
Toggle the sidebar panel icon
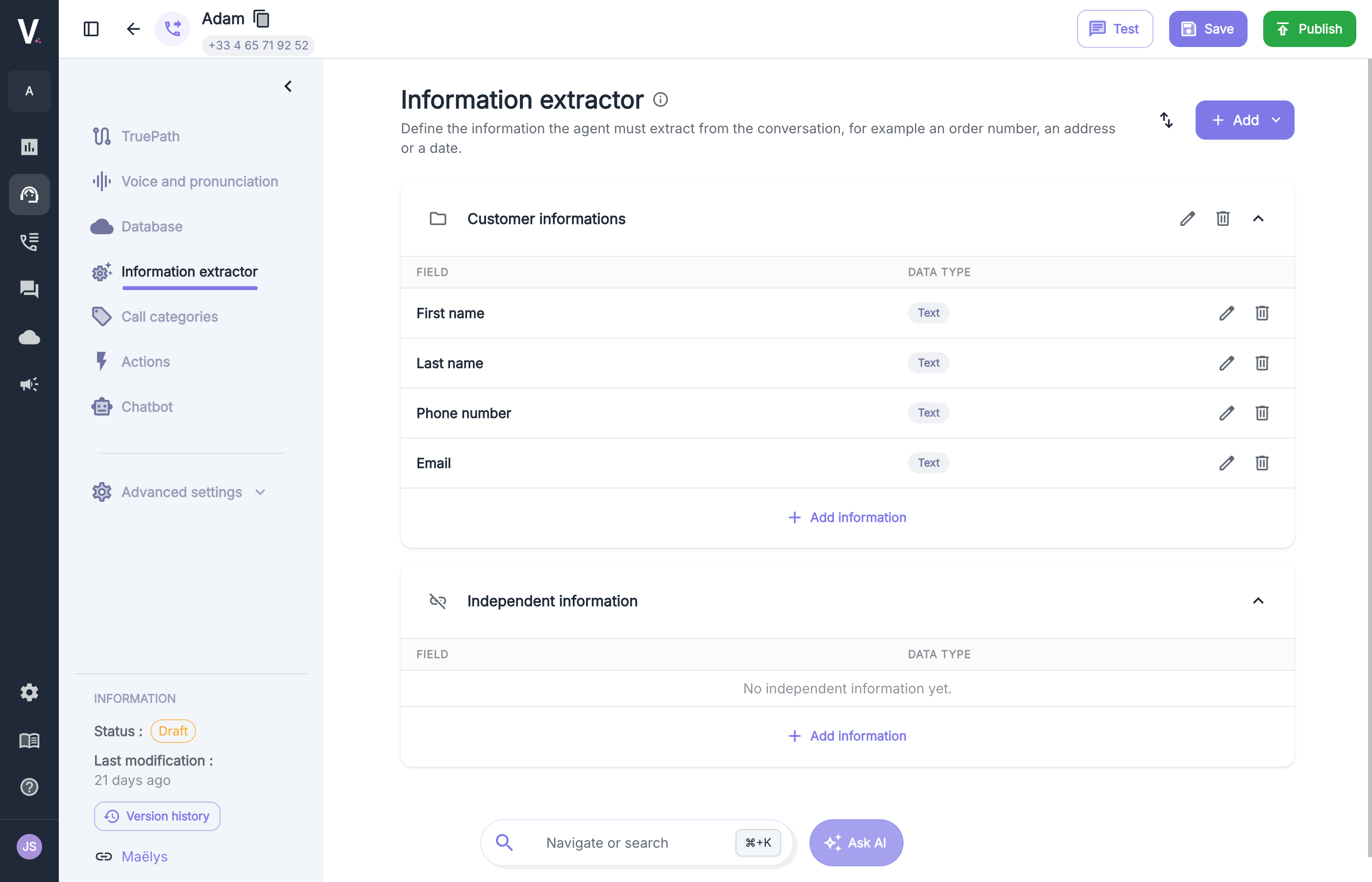point(91,28)
